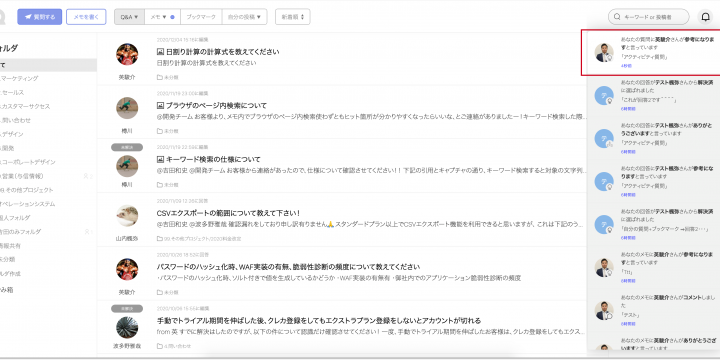Open the これが回答2です notification

coord(653,95)
